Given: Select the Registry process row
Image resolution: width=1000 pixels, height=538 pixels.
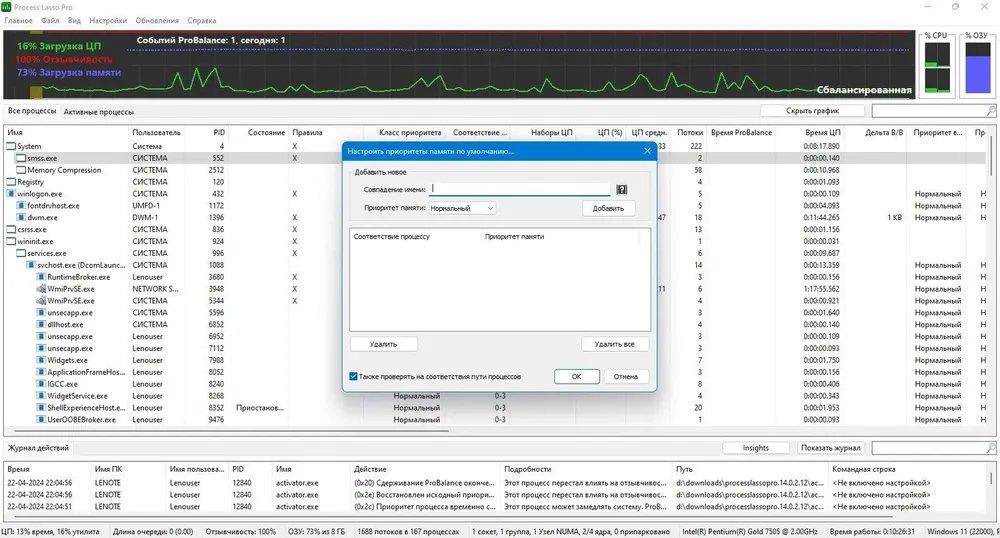Looking at the screenshot, I should 494,182.
